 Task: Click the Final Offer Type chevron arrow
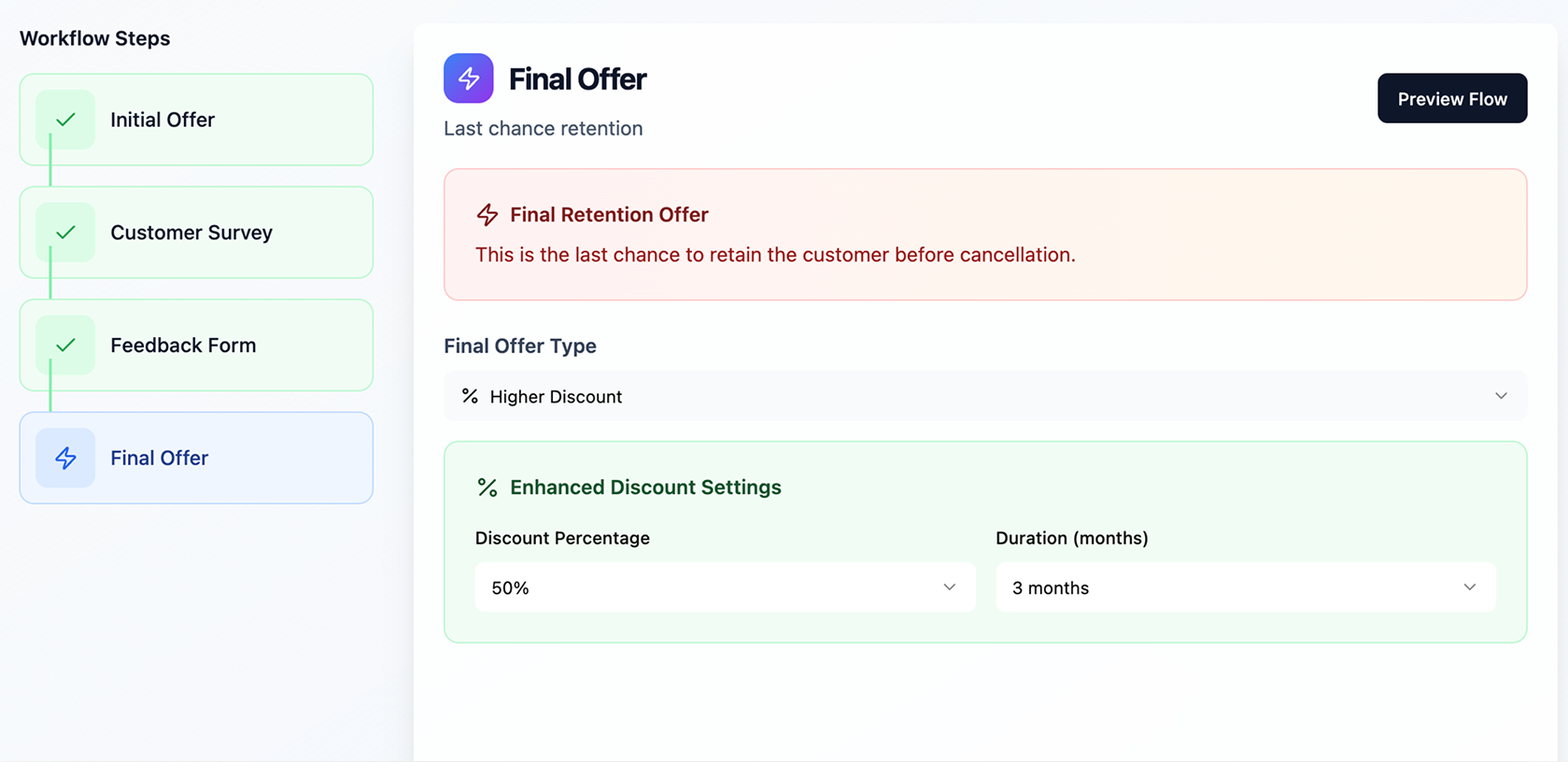[1501, 396]
